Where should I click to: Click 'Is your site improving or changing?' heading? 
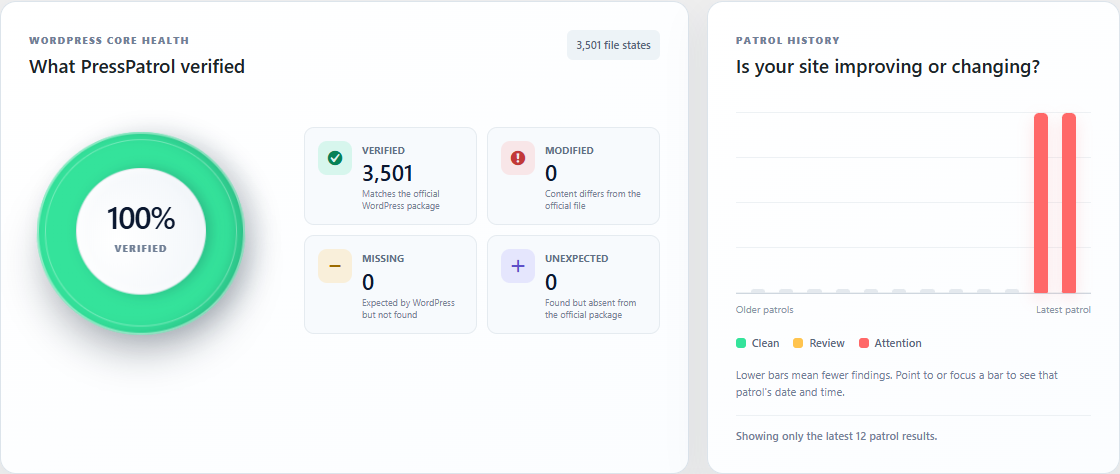(888, 68)
